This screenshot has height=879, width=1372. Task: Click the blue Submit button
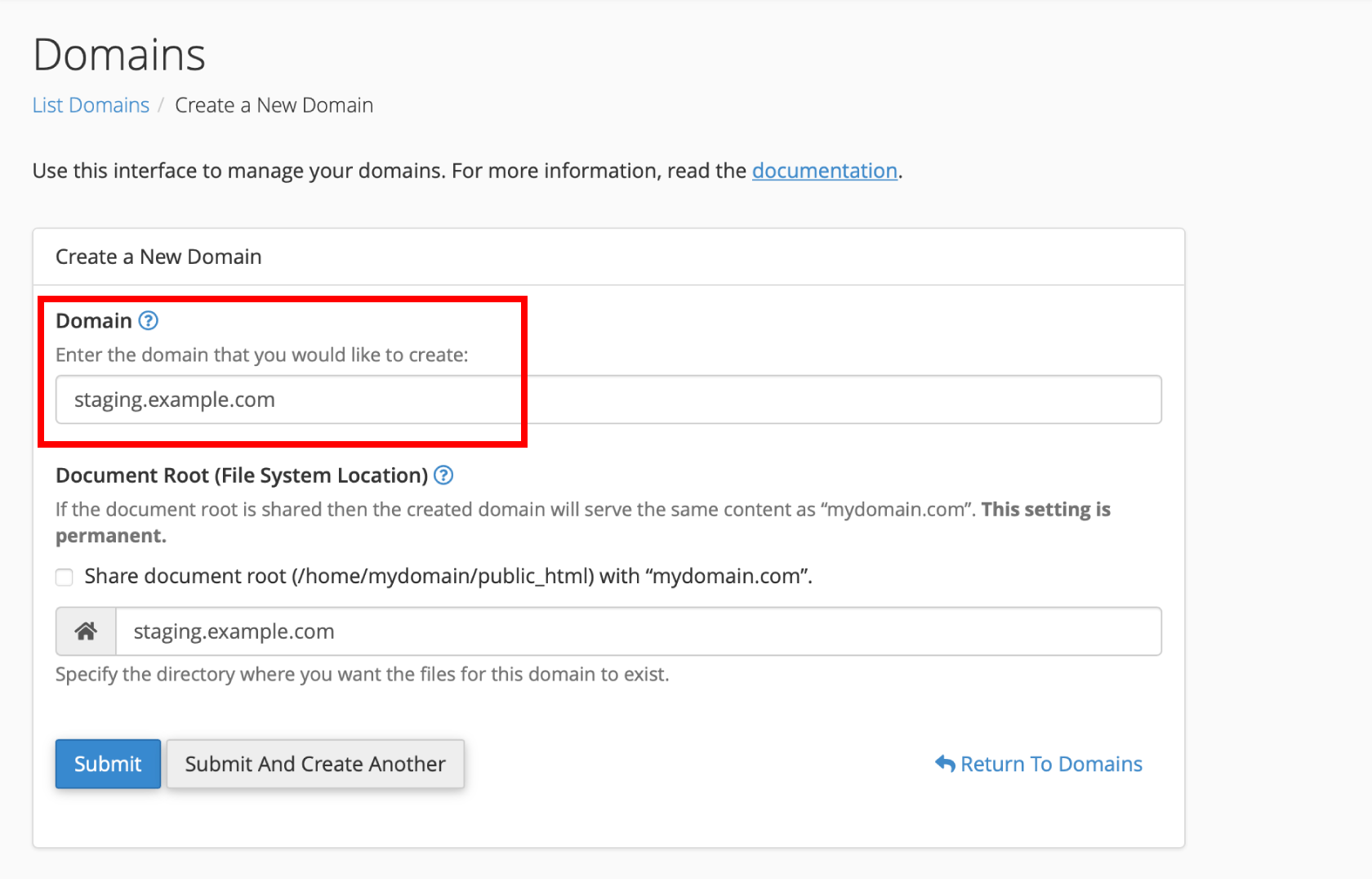point(108,764)
